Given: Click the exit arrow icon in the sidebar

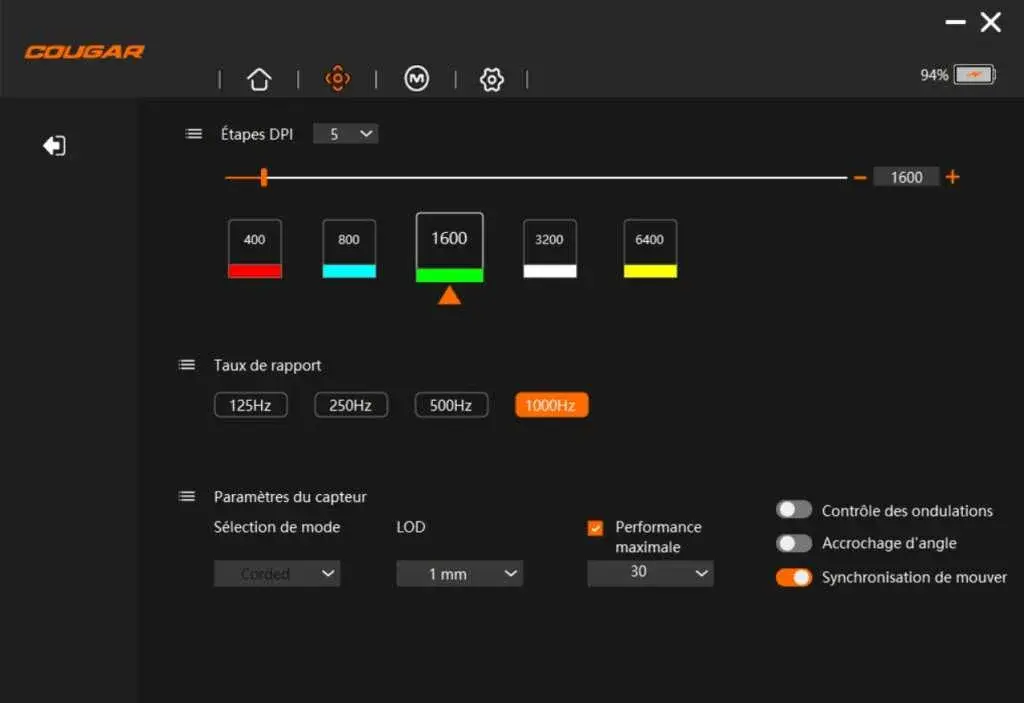Looking at the screenshot, I should 55,145.
